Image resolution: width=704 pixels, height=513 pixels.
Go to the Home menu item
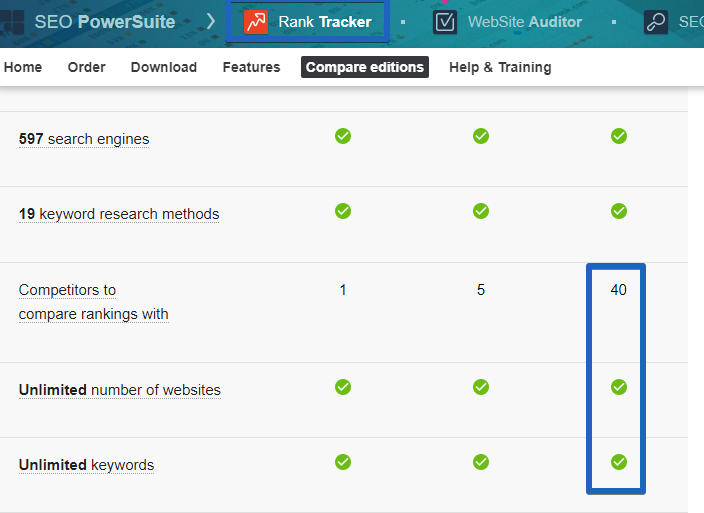(x=23, y=67)
